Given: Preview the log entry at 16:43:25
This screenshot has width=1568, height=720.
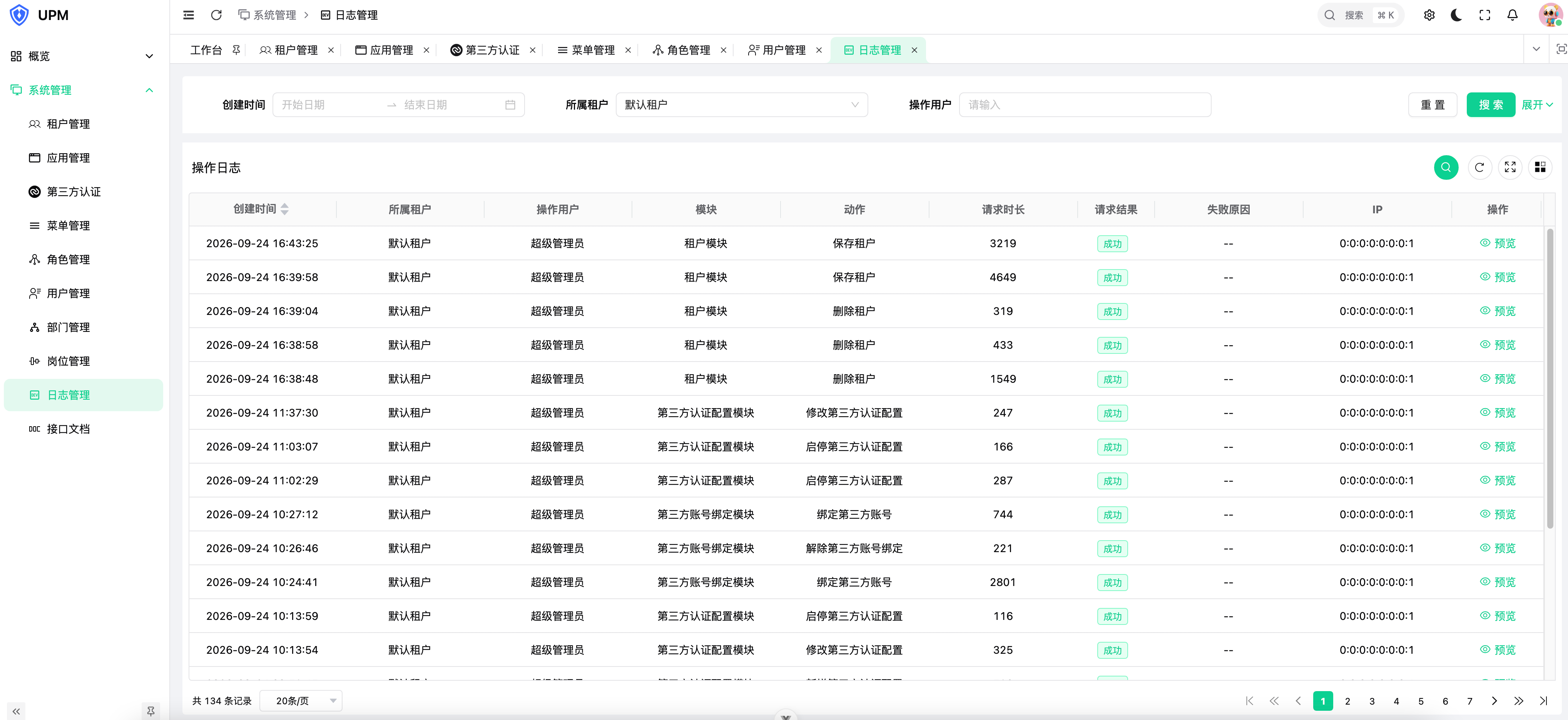Looking at the screenshot, I should 1498,243.
